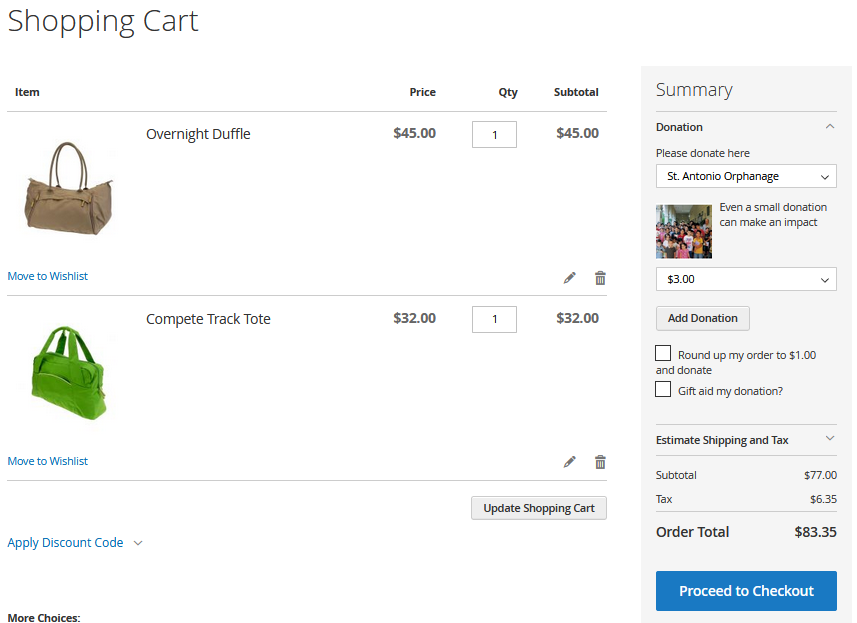Image resolution: width=857 pixels, height=623 pixels.
Task: Move Overnight Duffle to Wishlist
Action: pyautogui.click(x=48, y=276)
